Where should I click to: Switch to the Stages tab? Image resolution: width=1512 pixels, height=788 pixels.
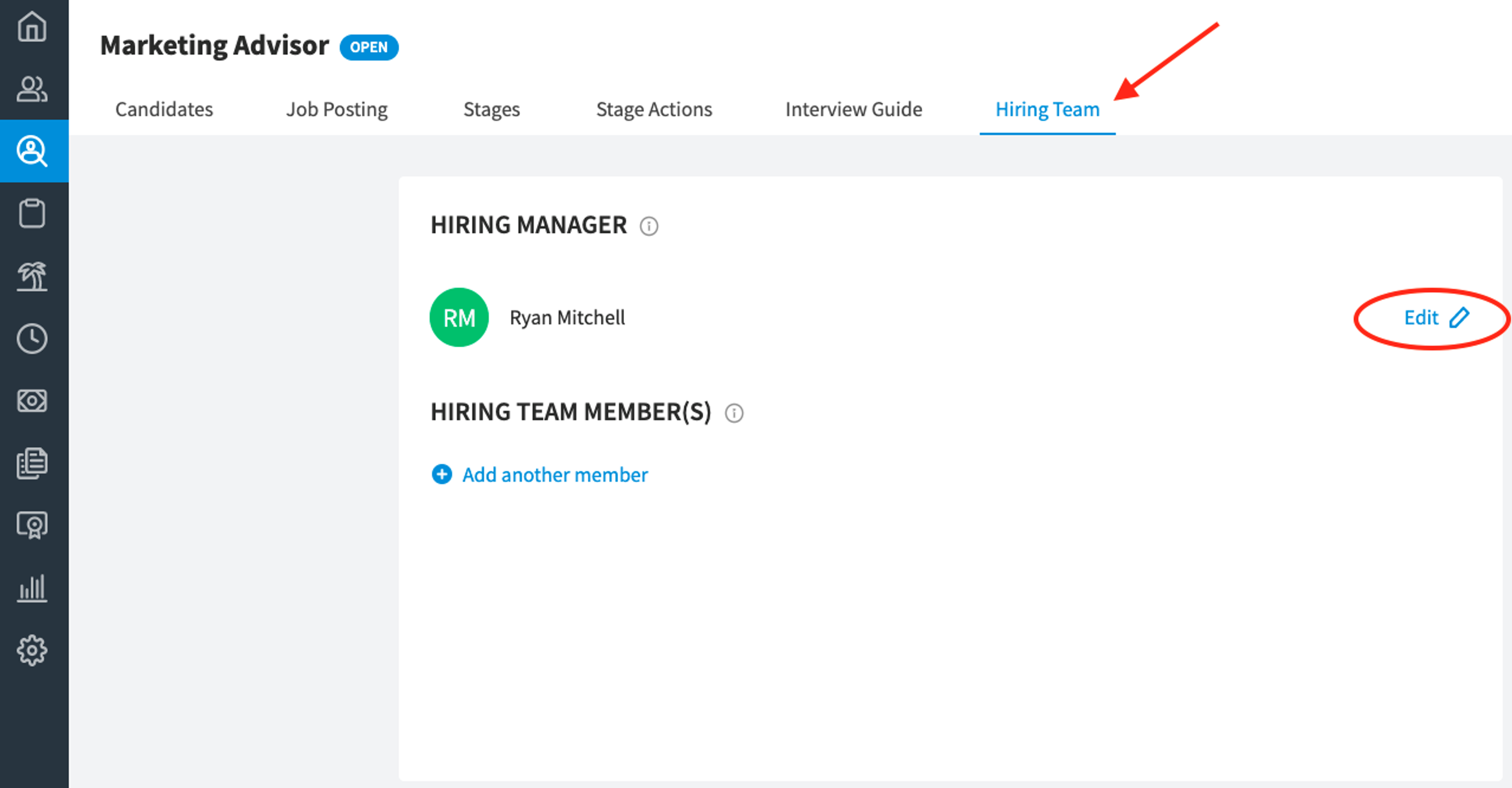coord(492,109)
